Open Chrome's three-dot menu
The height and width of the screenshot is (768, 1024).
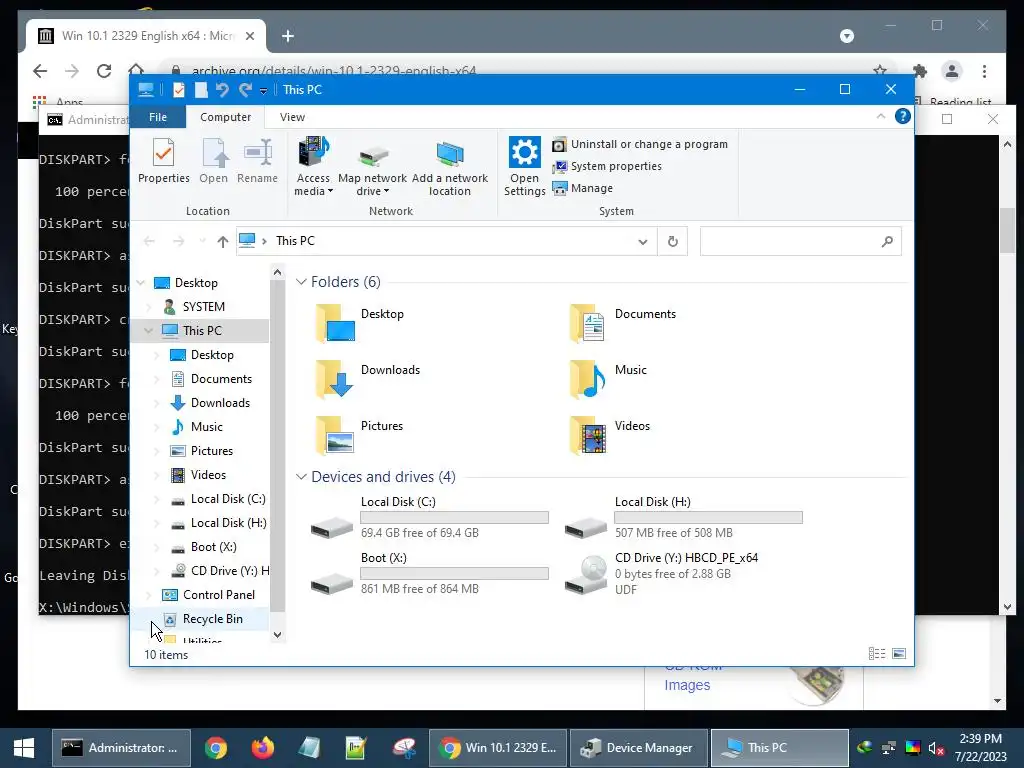pos(984,71)
